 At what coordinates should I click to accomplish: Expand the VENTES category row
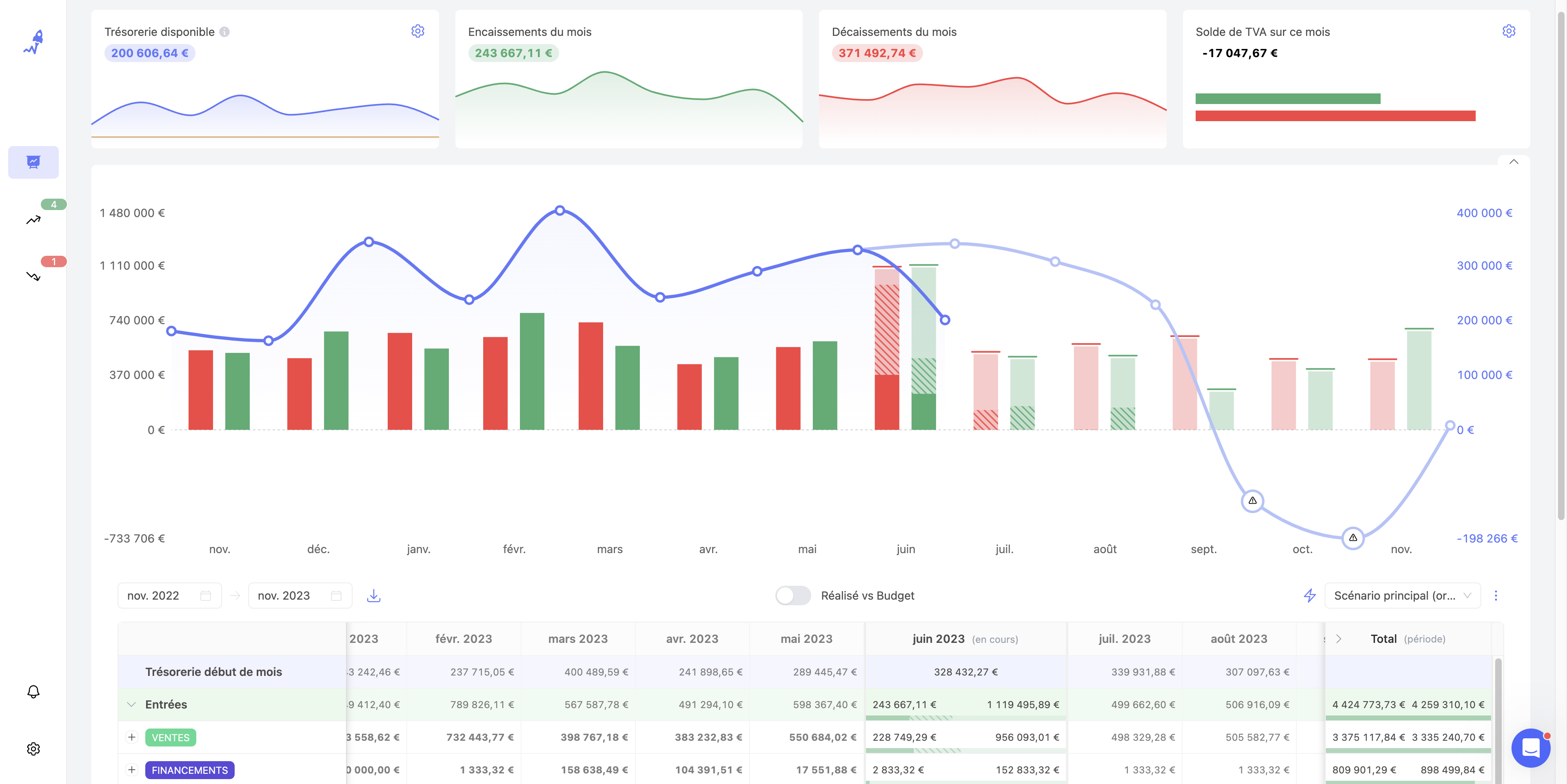click(131, 737)
